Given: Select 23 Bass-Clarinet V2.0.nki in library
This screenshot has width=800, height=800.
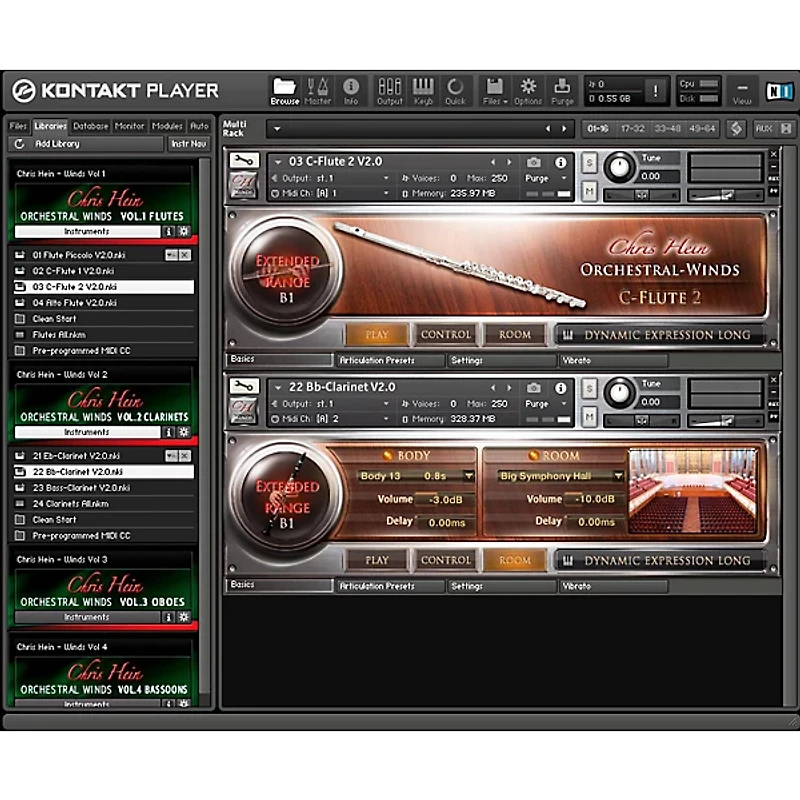Looking at the screenshot, I should [104, 488].
